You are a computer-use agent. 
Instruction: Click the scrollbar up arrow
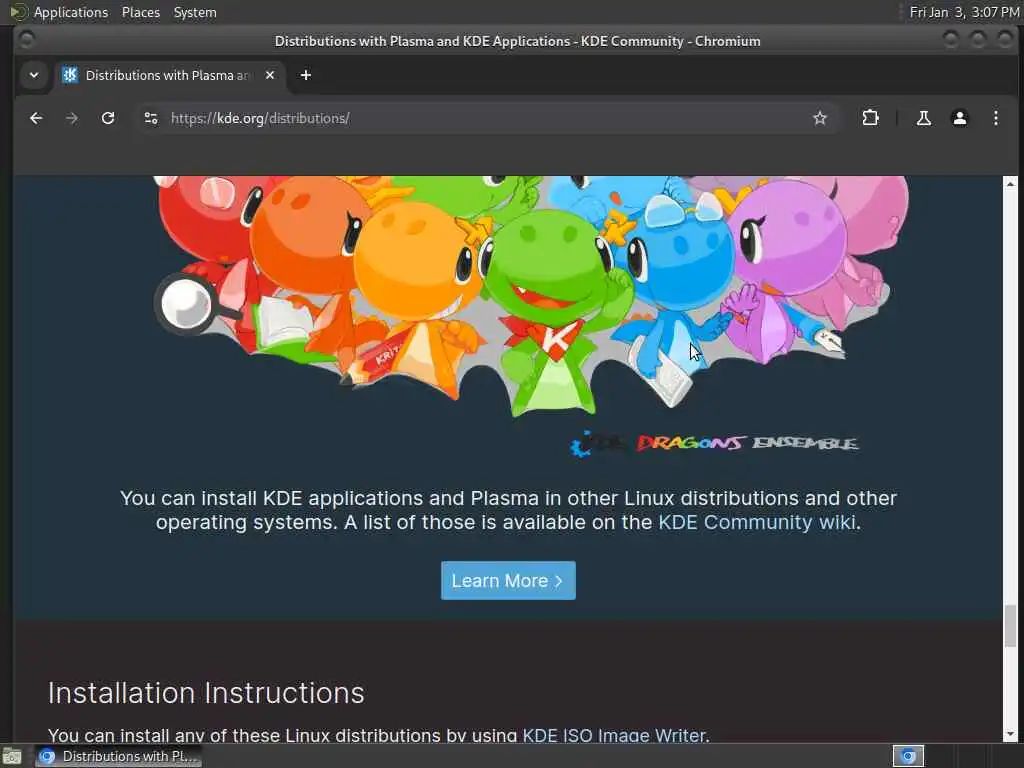coord(1010,184)
